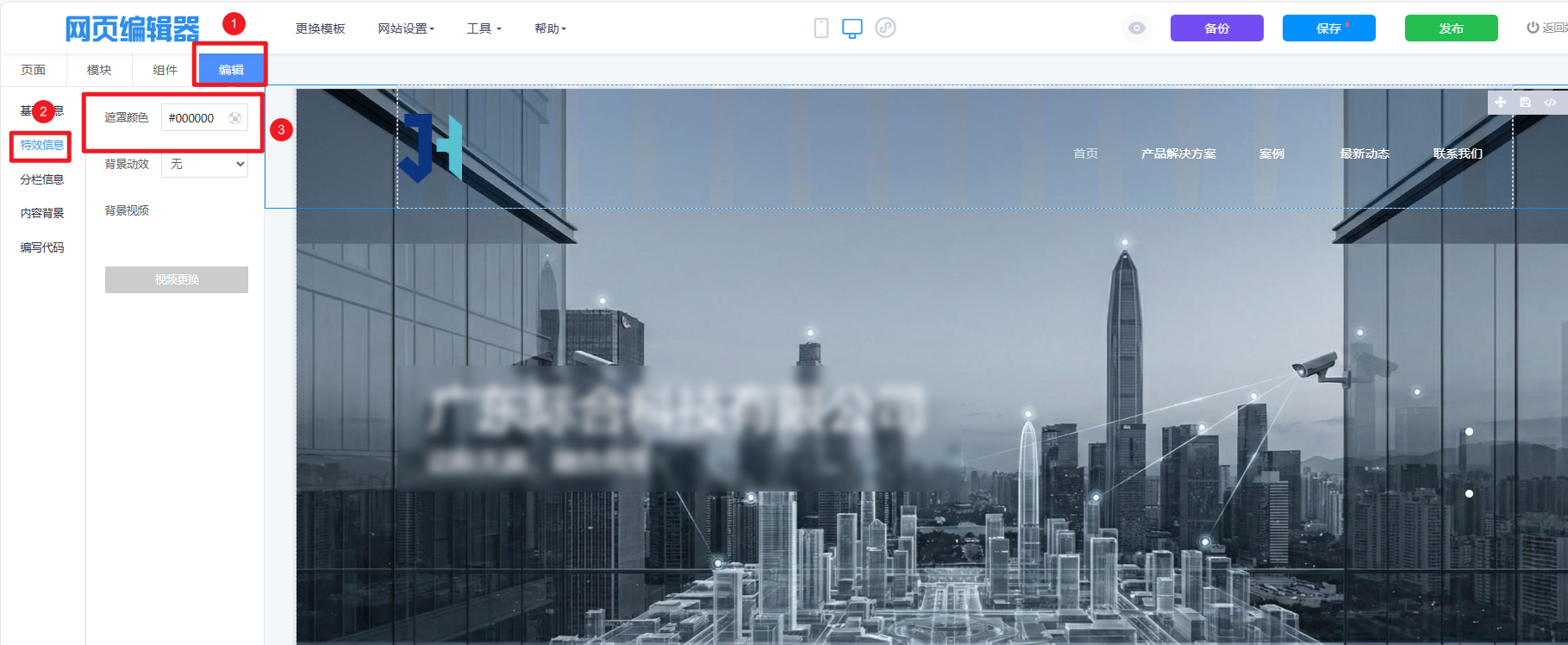
Task: Select 内容背景 in the side list
Action: [x=42, y=213]
